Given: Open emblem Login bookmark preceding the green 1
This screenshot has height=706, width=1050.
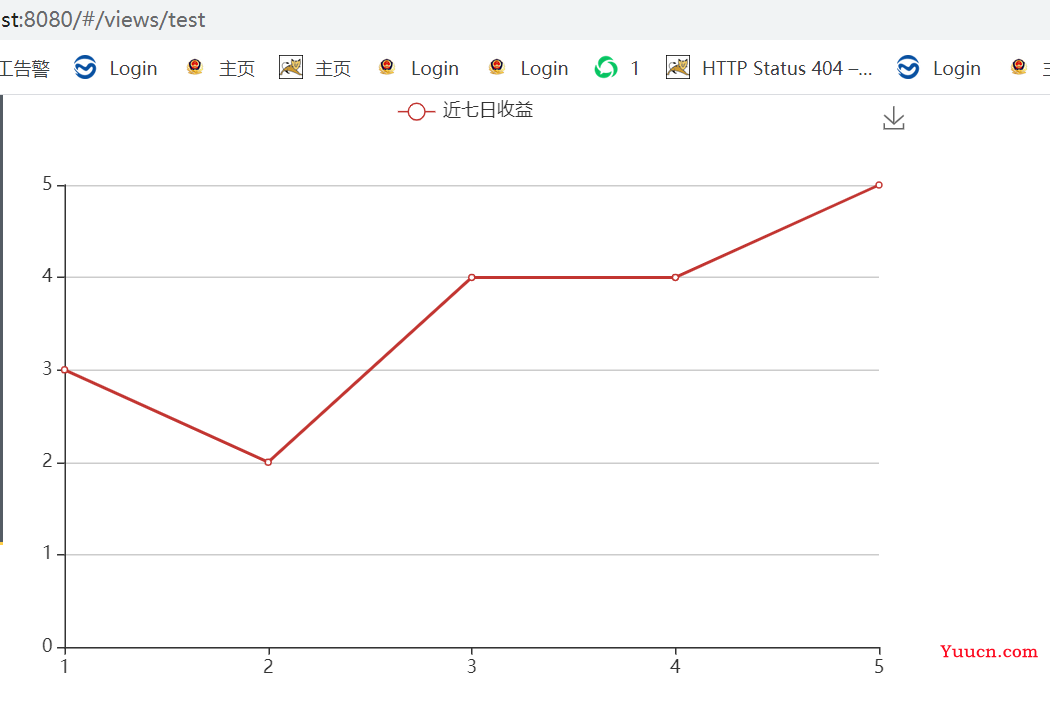Looking at the screenshot, I should pos(528,68).
